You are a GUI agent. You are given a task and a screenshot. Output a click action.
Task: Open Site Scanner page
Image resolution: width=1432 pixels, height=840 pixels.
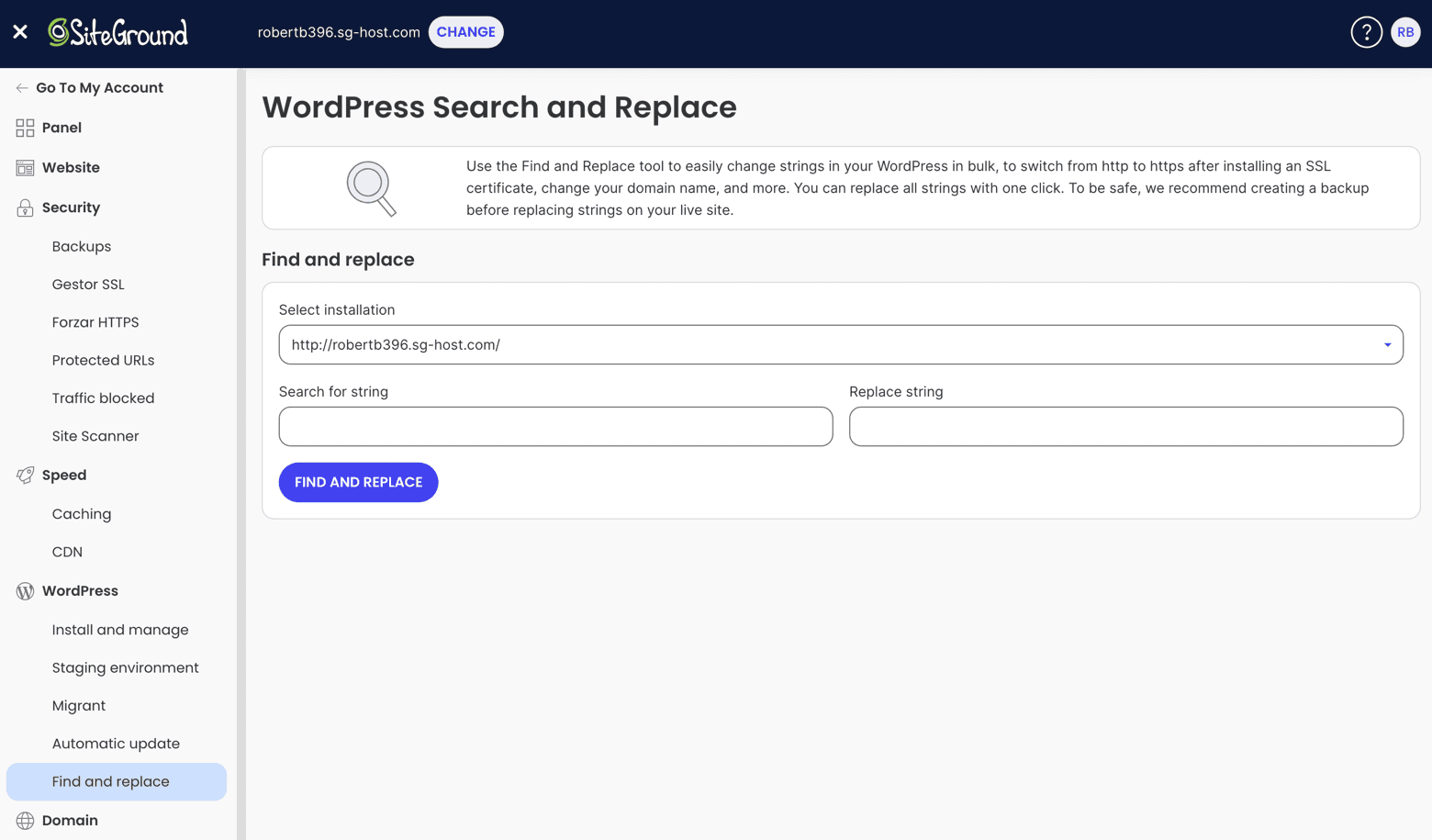coord(95,436)
